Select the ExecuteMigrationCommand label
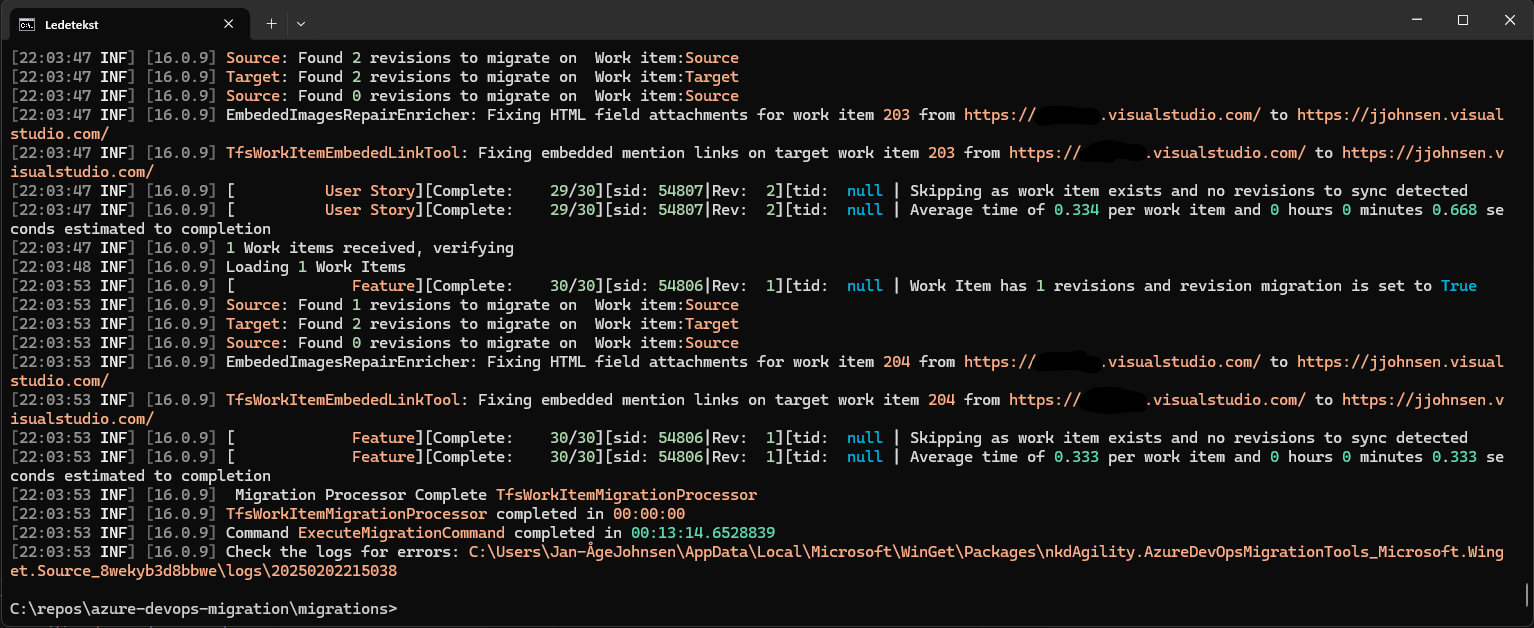1534x628 pixels. tap(400, 532)
